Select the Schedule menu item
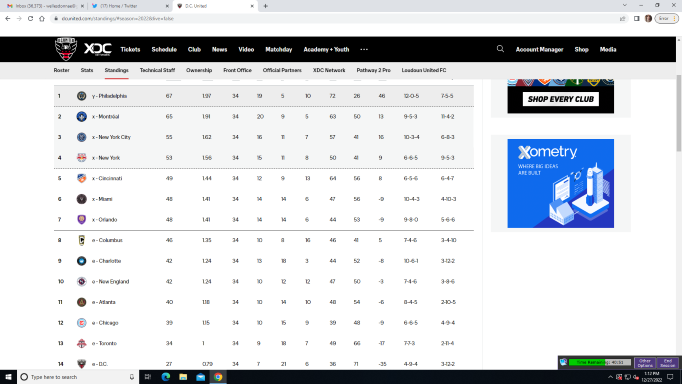This screenshot has height=384, width=682. pos(164,50)
